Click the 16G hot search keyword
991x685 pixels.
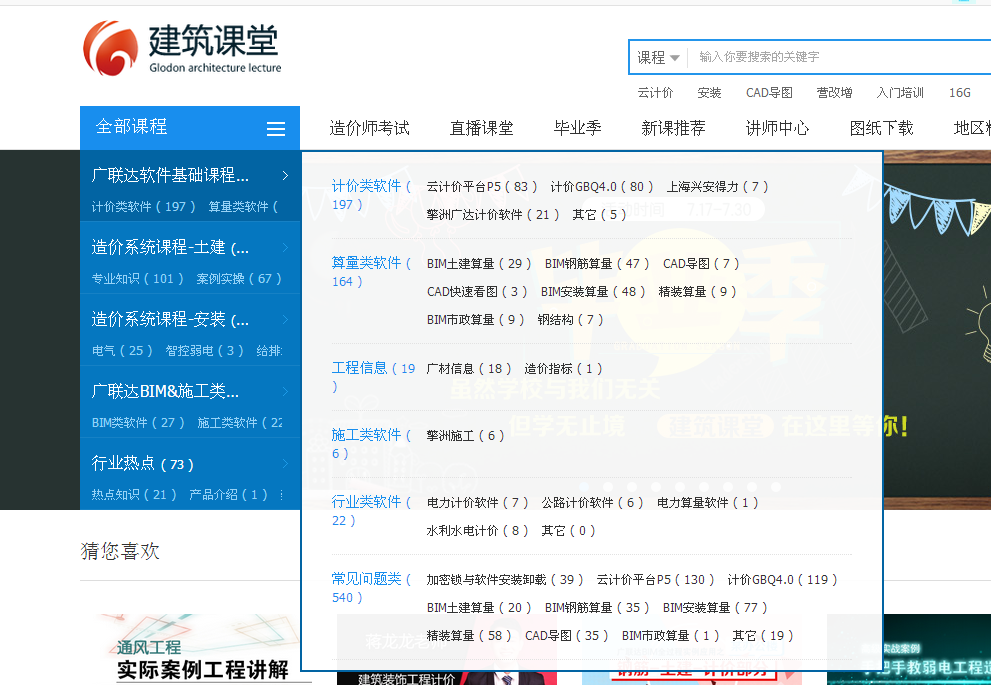point(959,93)
